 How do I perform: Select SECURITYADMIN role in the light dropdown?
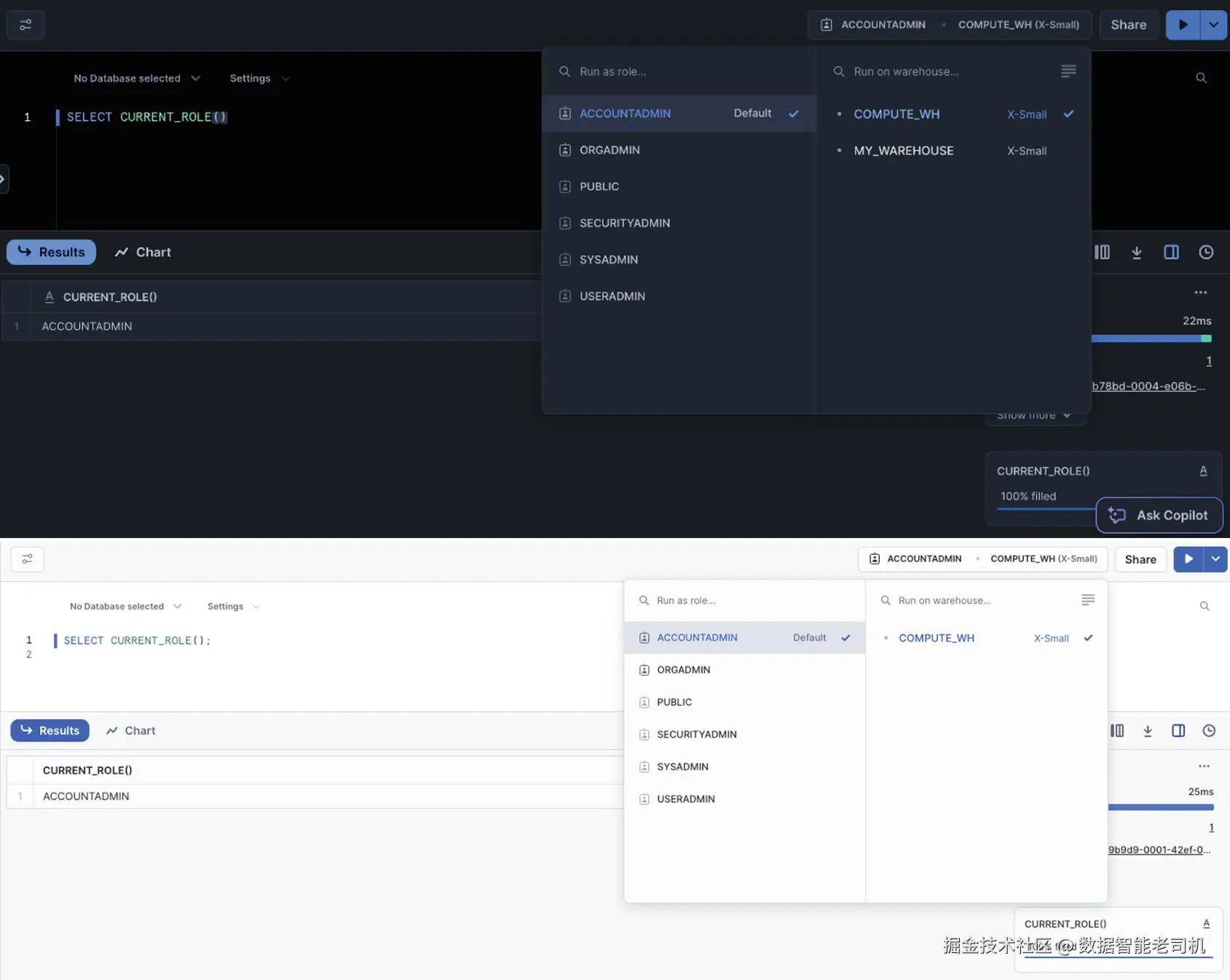(745, 734)
